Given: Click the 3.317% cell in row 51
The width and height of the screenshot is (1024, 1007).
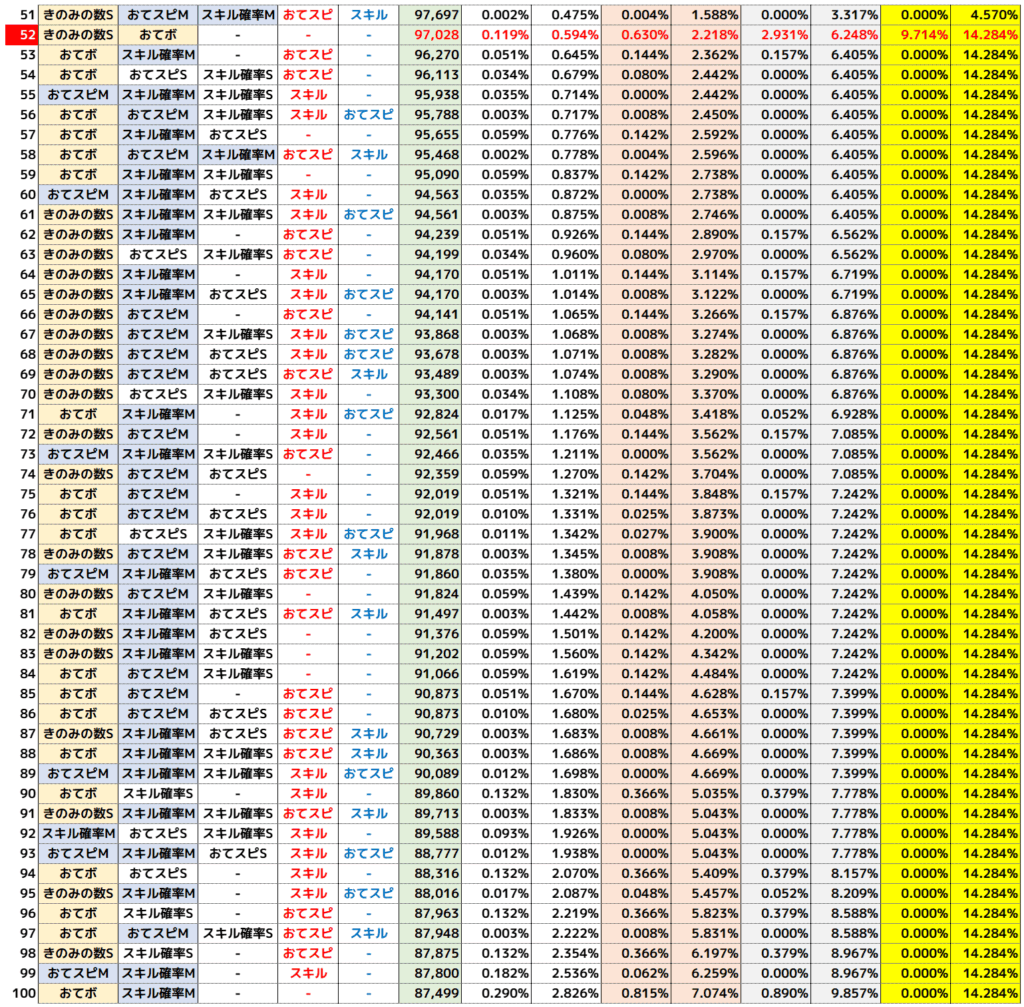Looking at the screenshot, I should tap(846, 15).
